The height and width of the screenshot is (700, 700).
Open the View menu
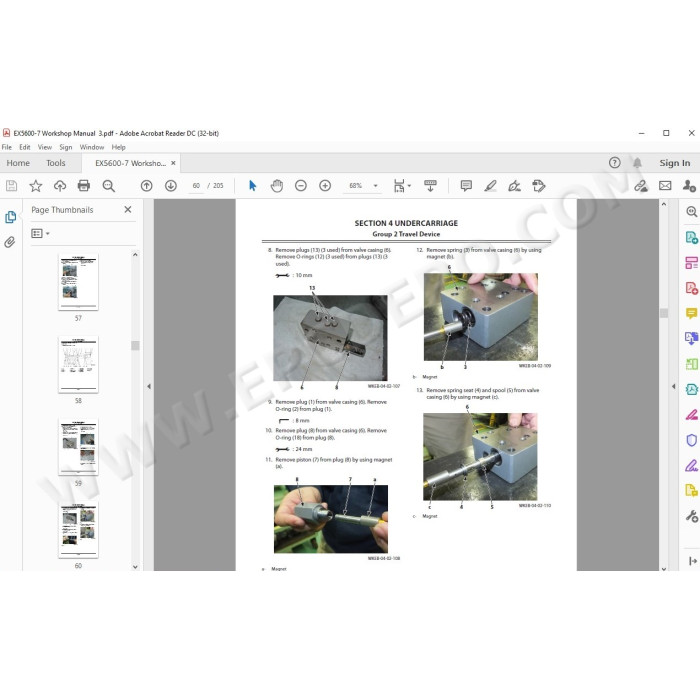pyautogui.click(x=45, y=147)
